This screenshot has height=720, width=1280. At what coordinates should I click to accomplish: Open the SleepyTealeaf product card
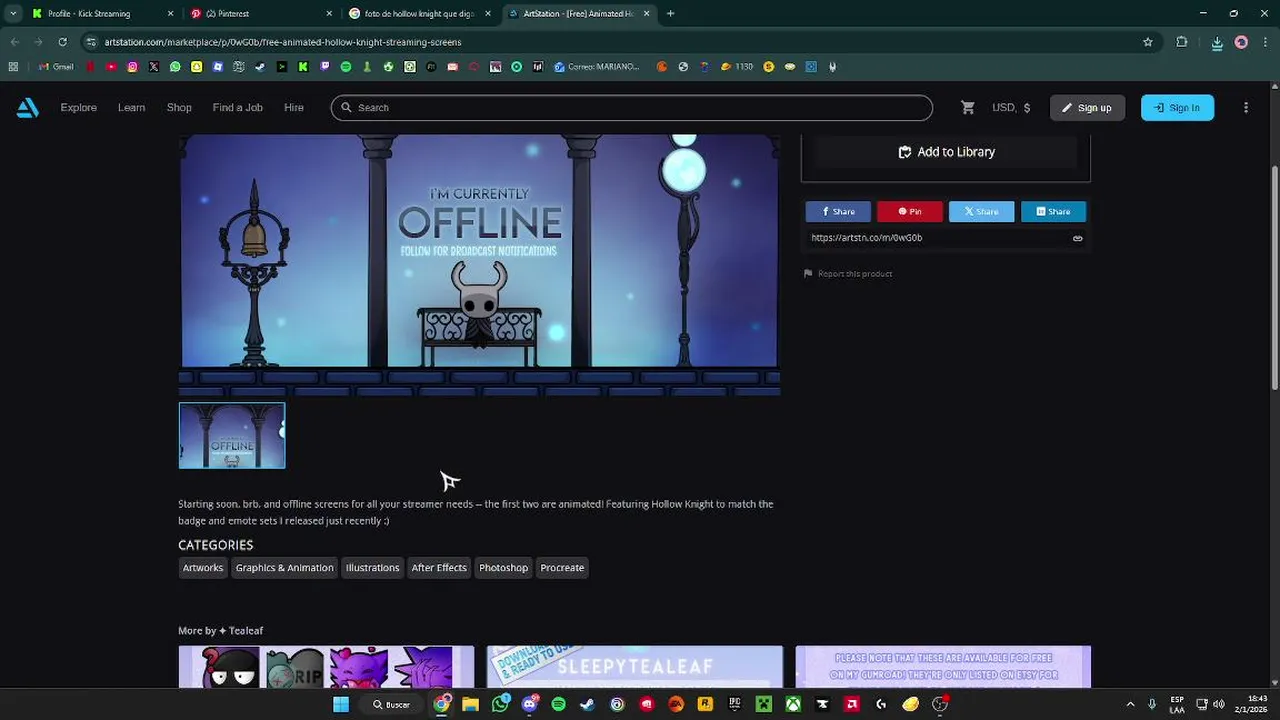(x=635, y=667)
